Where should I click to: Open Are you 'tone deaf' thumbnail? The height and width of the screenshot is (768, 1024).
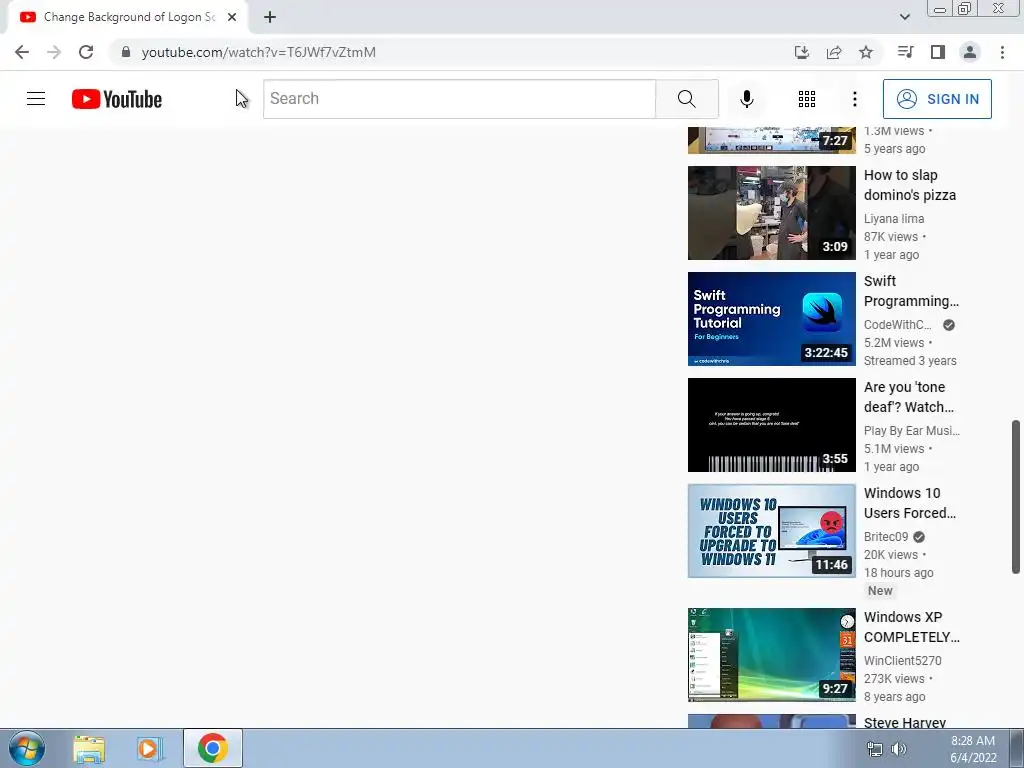[x=771, y=425]
